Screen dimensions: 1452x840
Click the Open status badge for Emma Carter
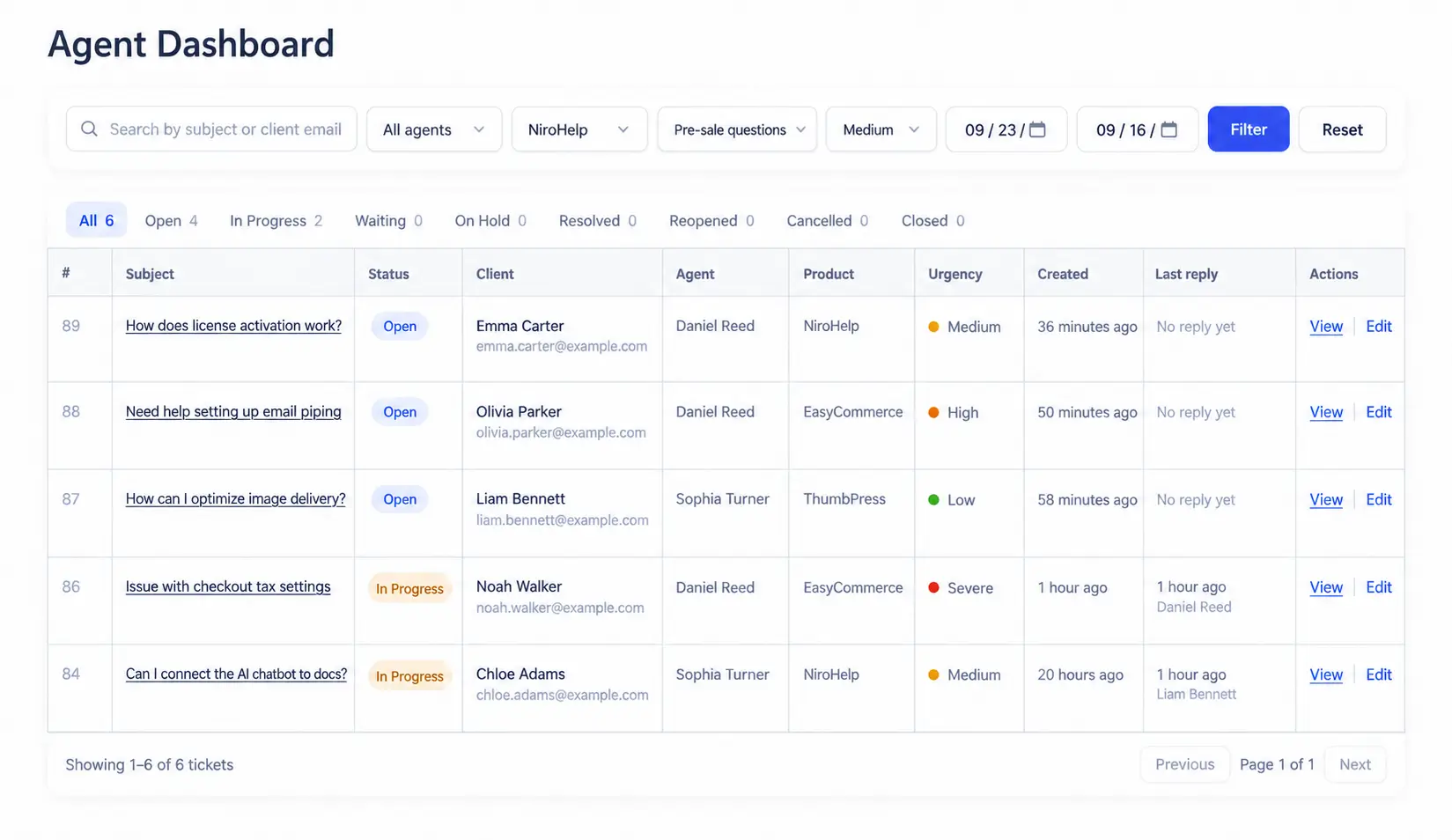point(400,327)
